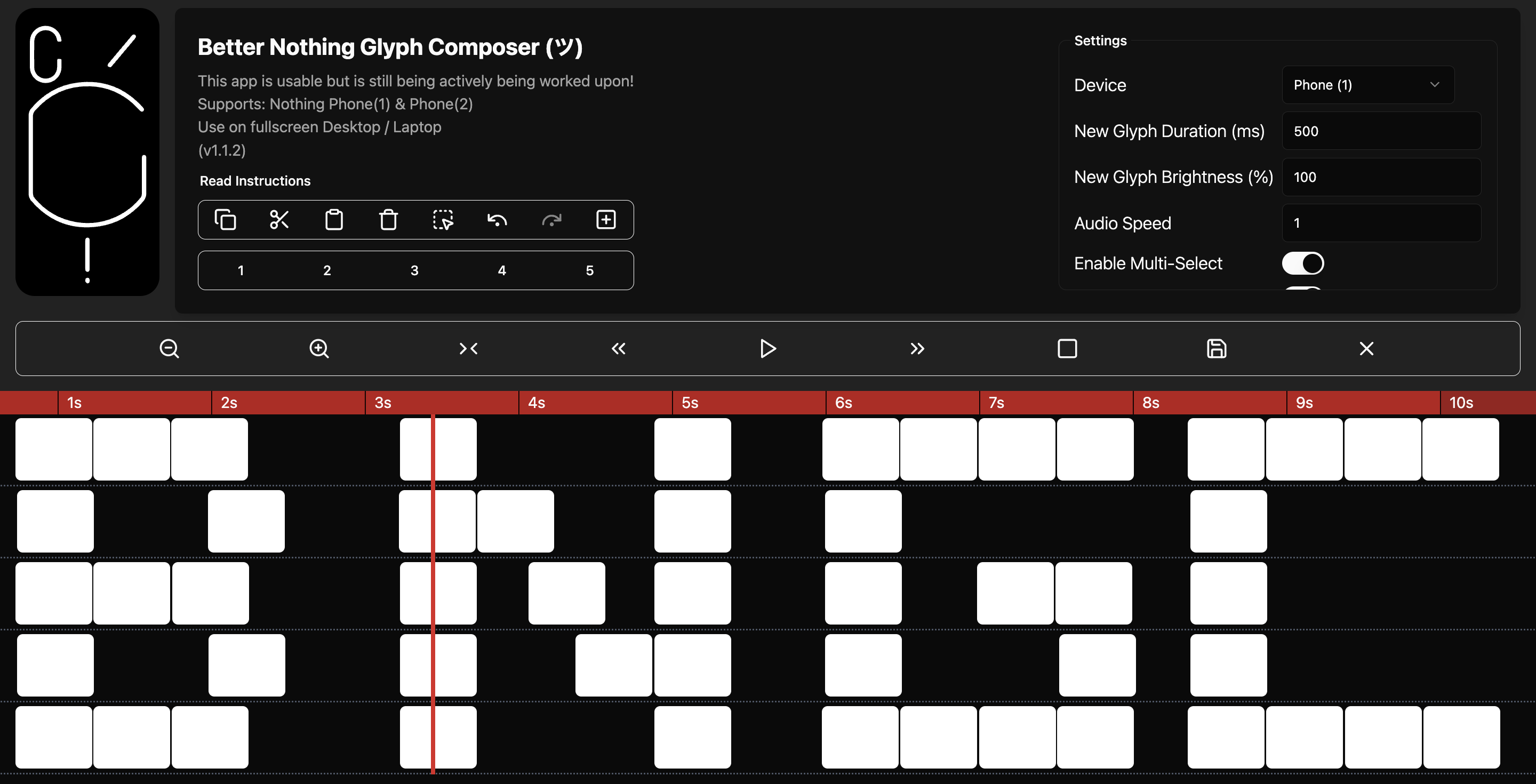Click the copy glyphs icon
Viewport: 1536px width, 784px height.
[225, 219]
